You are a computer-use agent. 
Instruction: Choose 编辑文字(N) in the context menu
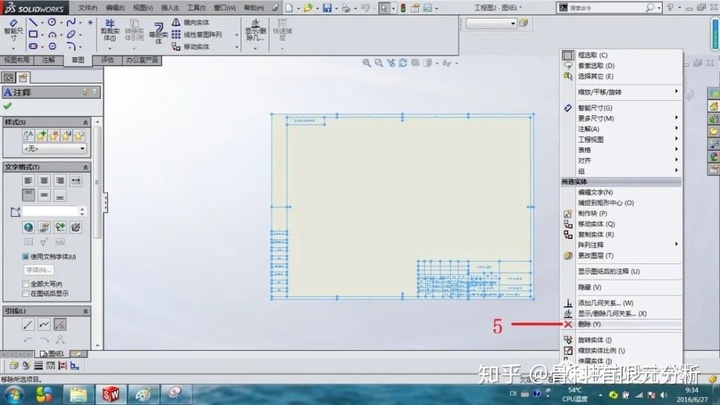click(621, 192)
